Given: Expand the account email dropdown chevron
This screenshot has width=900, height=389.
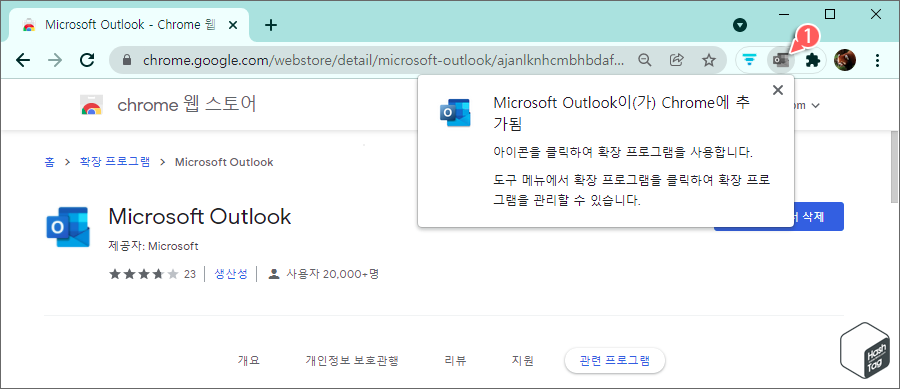Looking at the screenshot, I should [x=816, y=106].
